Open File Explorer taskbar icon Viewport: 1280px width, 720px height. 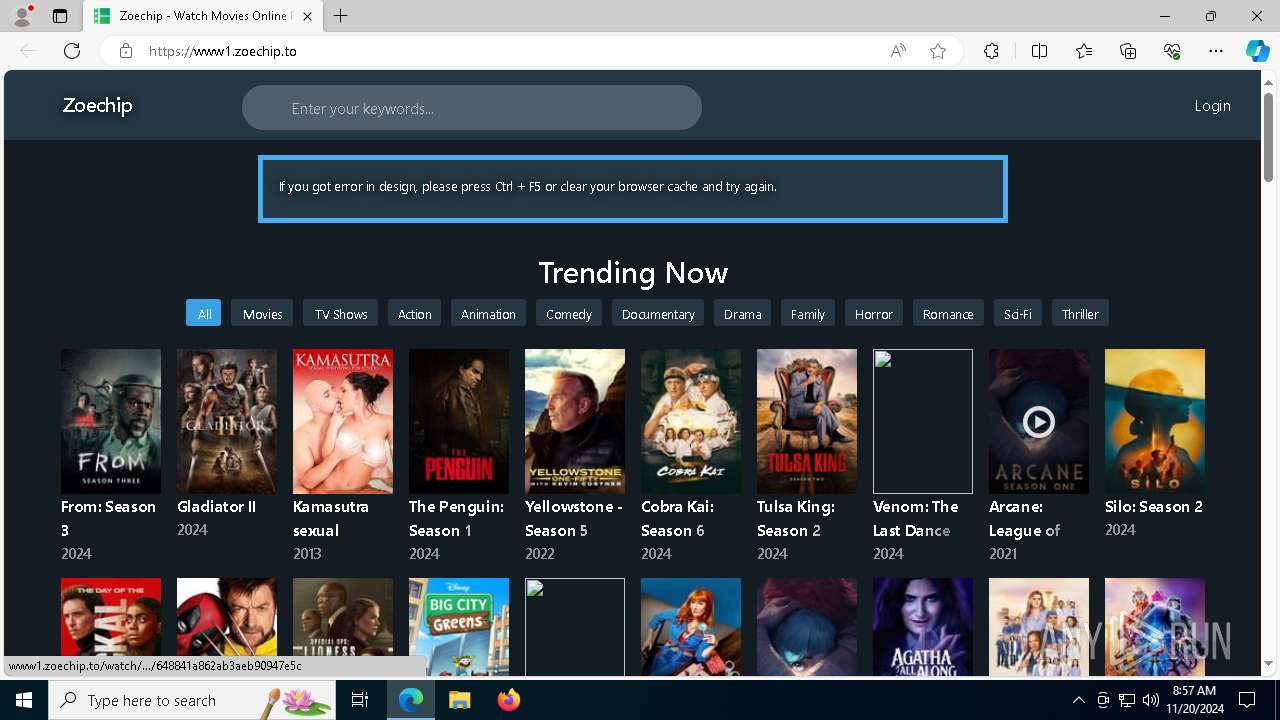click(x=459, y=700)
